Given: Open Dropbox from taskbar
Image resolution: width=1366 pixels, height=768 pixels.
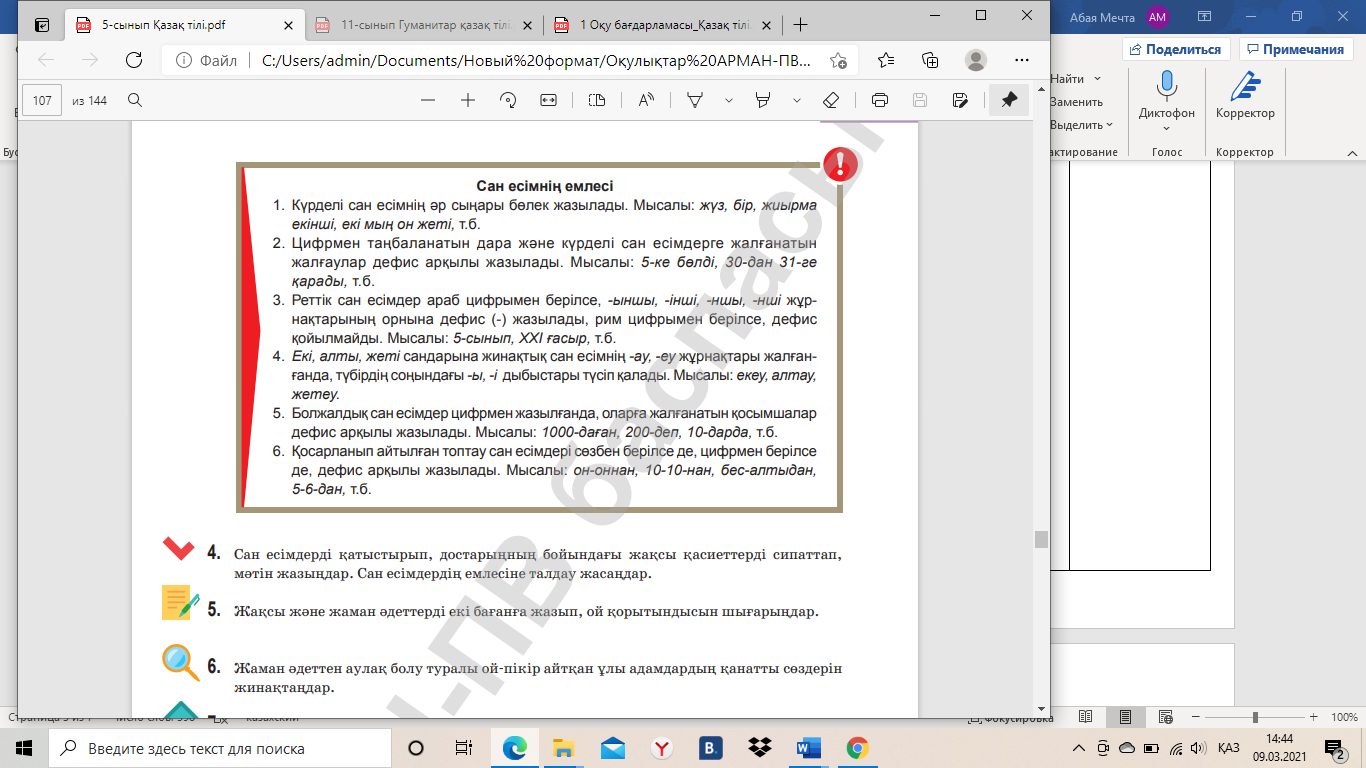Looking at the screenshot, I should coord(759,748).
